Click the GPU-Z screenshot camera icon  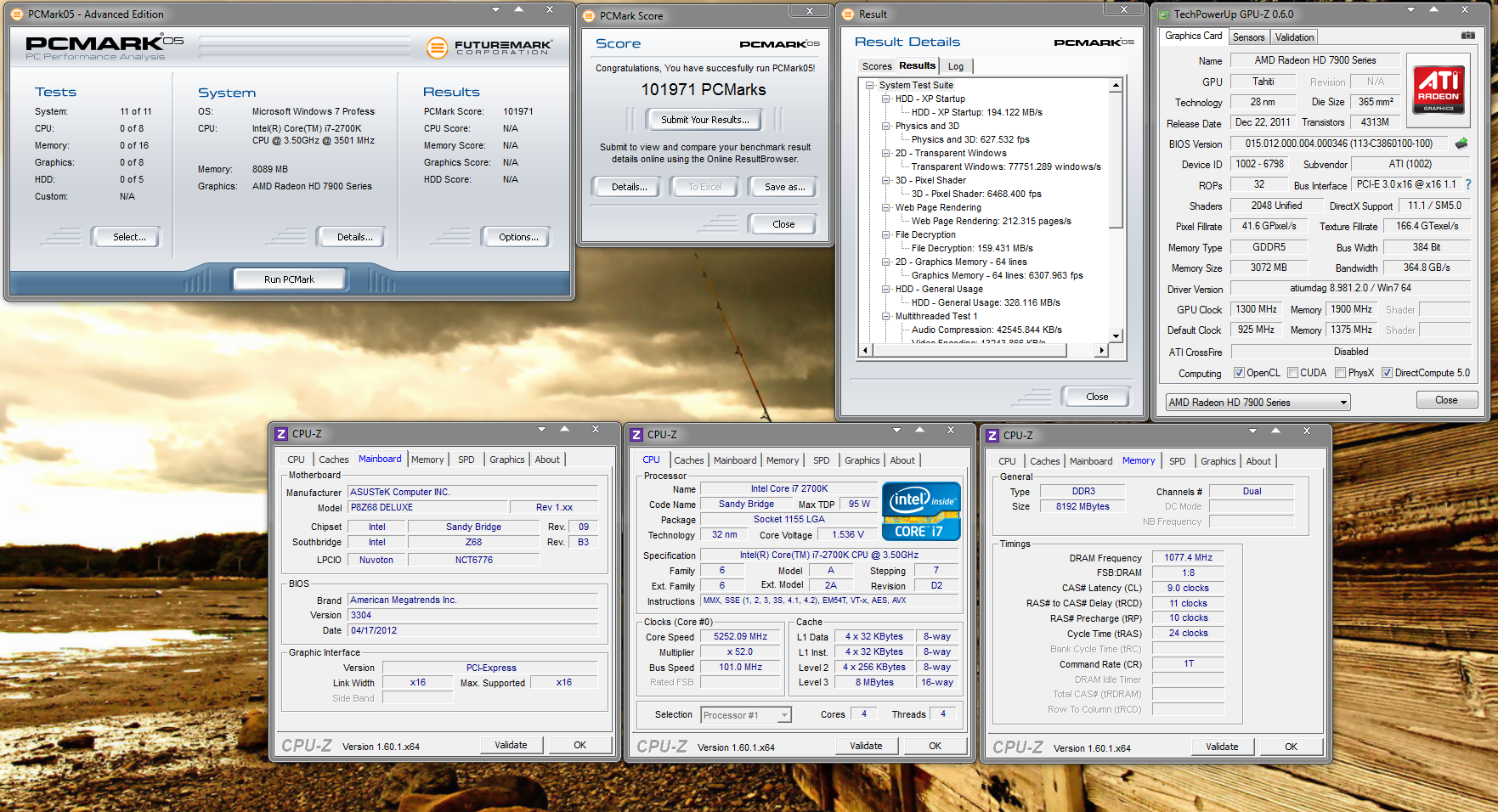tap(1467, 36)
